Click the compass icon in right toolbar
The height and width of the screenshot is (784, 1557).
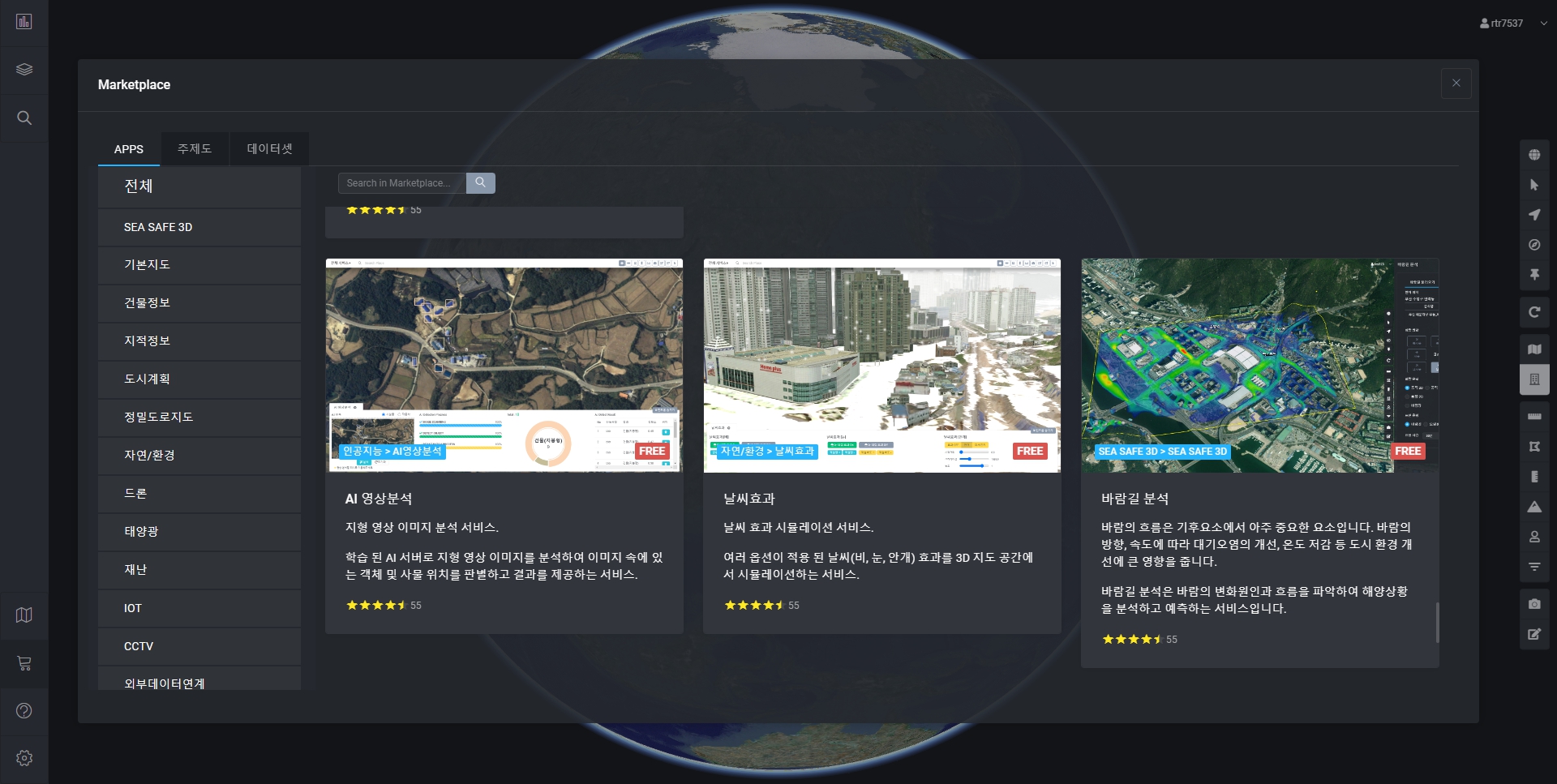click(1534, 245)
